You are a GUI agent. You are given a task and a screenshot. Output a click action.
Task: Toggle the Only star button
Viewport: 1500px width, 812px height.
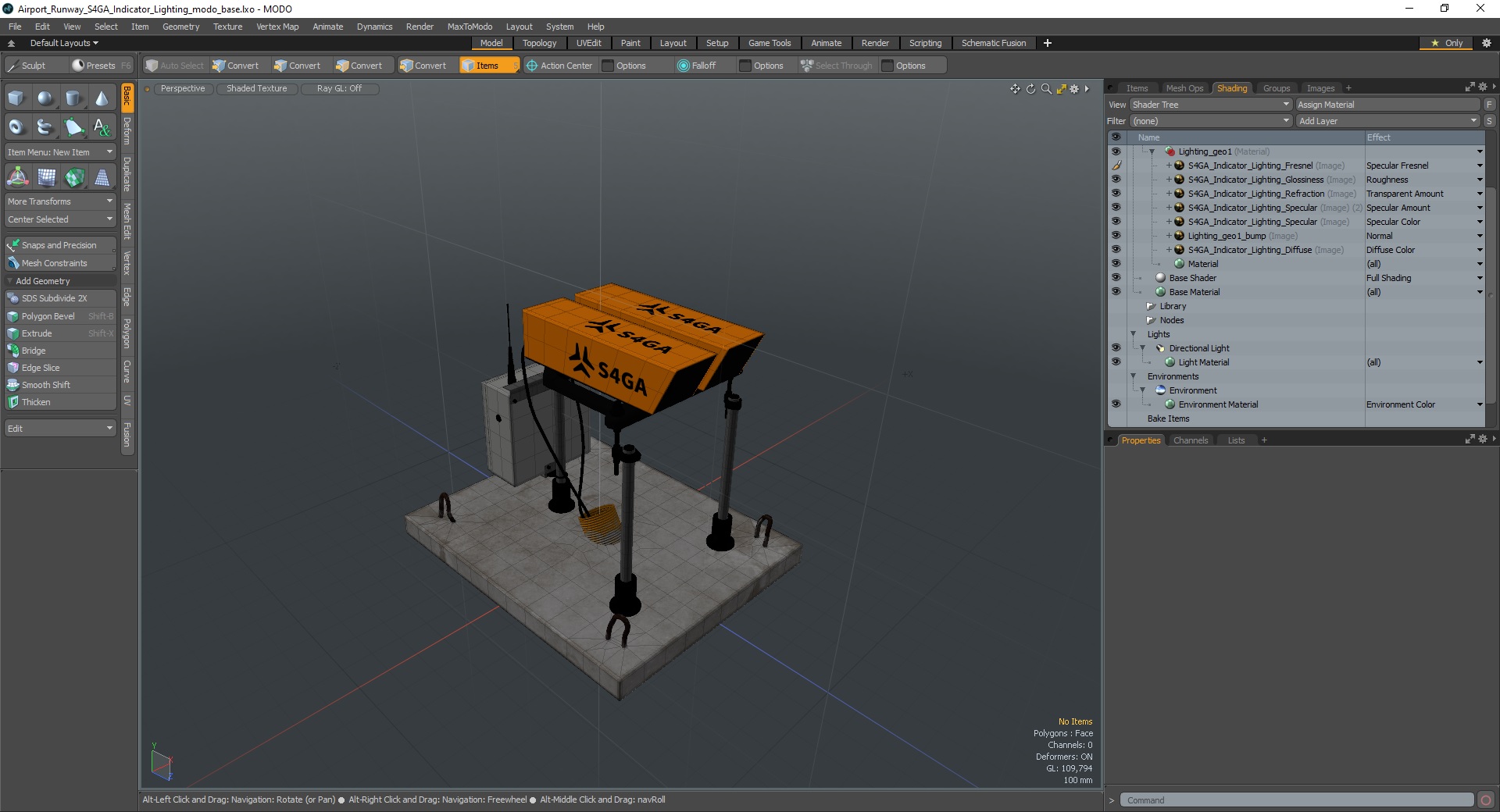pyautogui.click(x=1447, y=43)
